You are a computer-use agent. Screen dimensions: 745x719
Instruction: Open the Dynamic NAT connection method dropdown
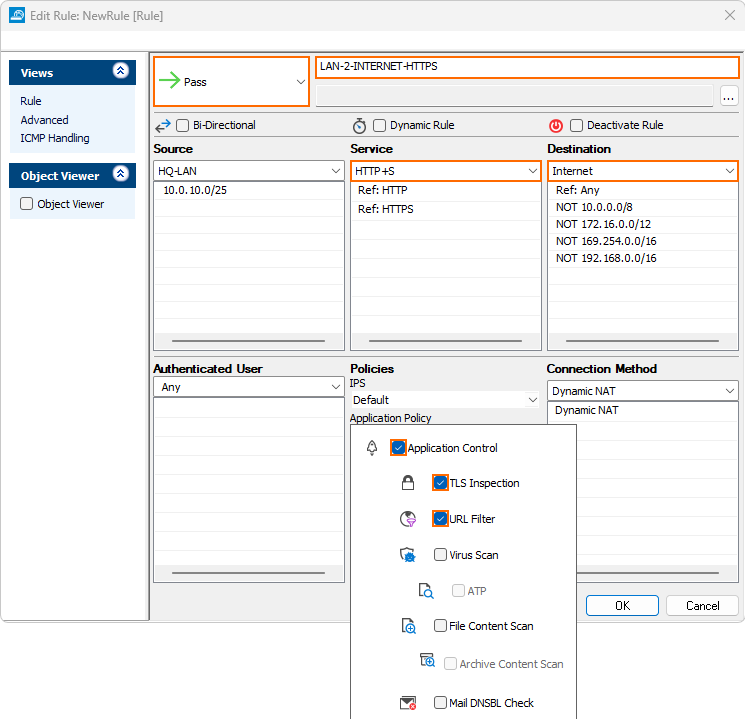pos(642,391)
